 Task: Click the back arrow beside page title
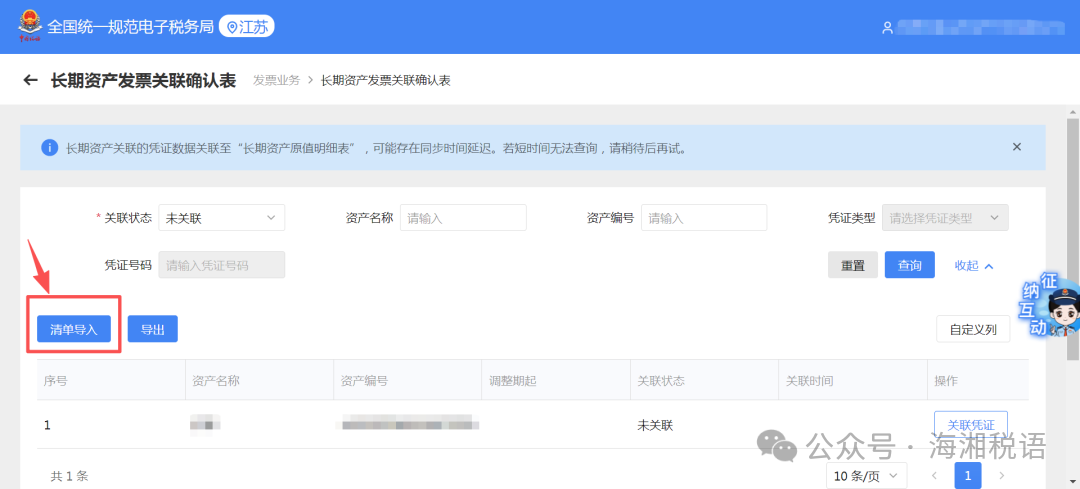coord(30,80)
